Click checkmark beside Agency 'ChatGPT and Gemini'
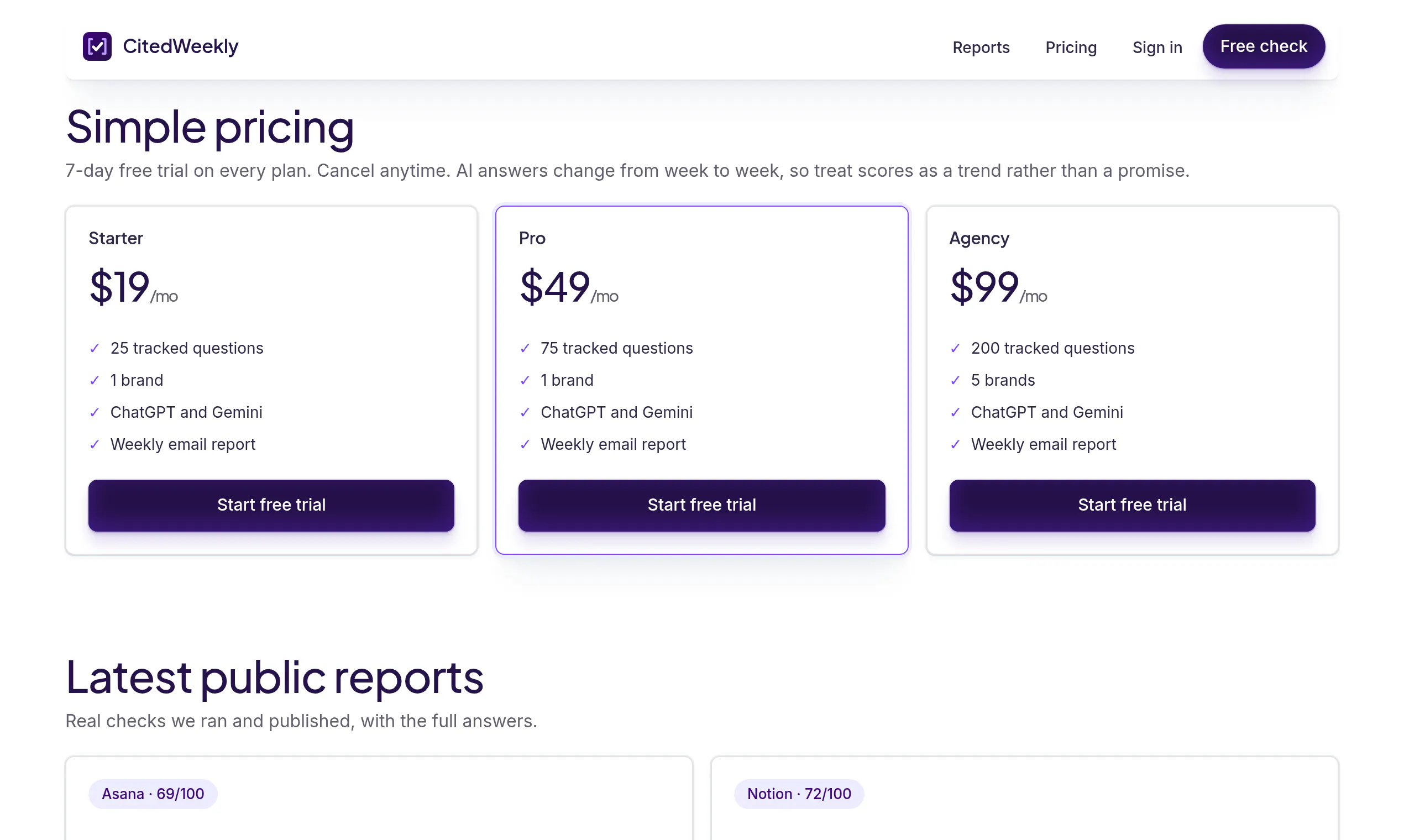The image size is (1404, 840). (x=955, y=413)
